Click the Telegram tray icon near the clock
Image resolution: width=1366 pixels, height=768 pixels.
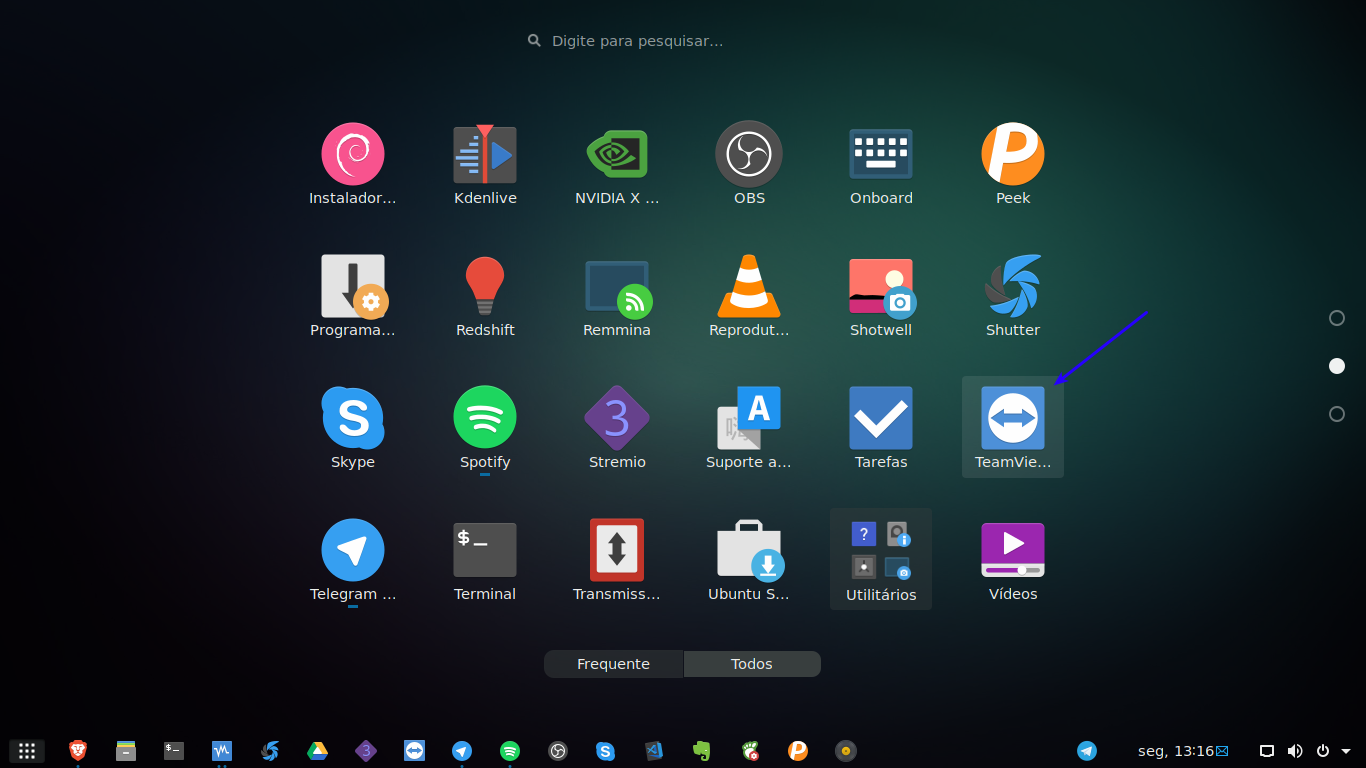[x=1087, y=751]
